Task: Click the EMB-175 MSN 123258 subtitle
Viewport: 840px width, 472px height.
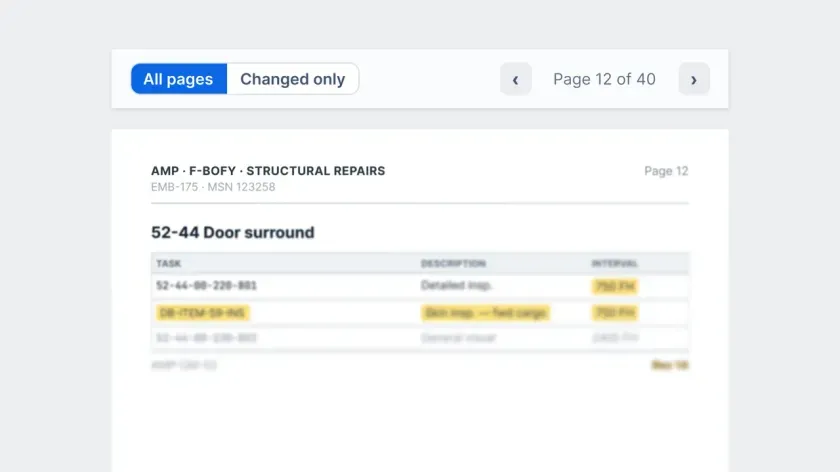Action: point(213,187)
